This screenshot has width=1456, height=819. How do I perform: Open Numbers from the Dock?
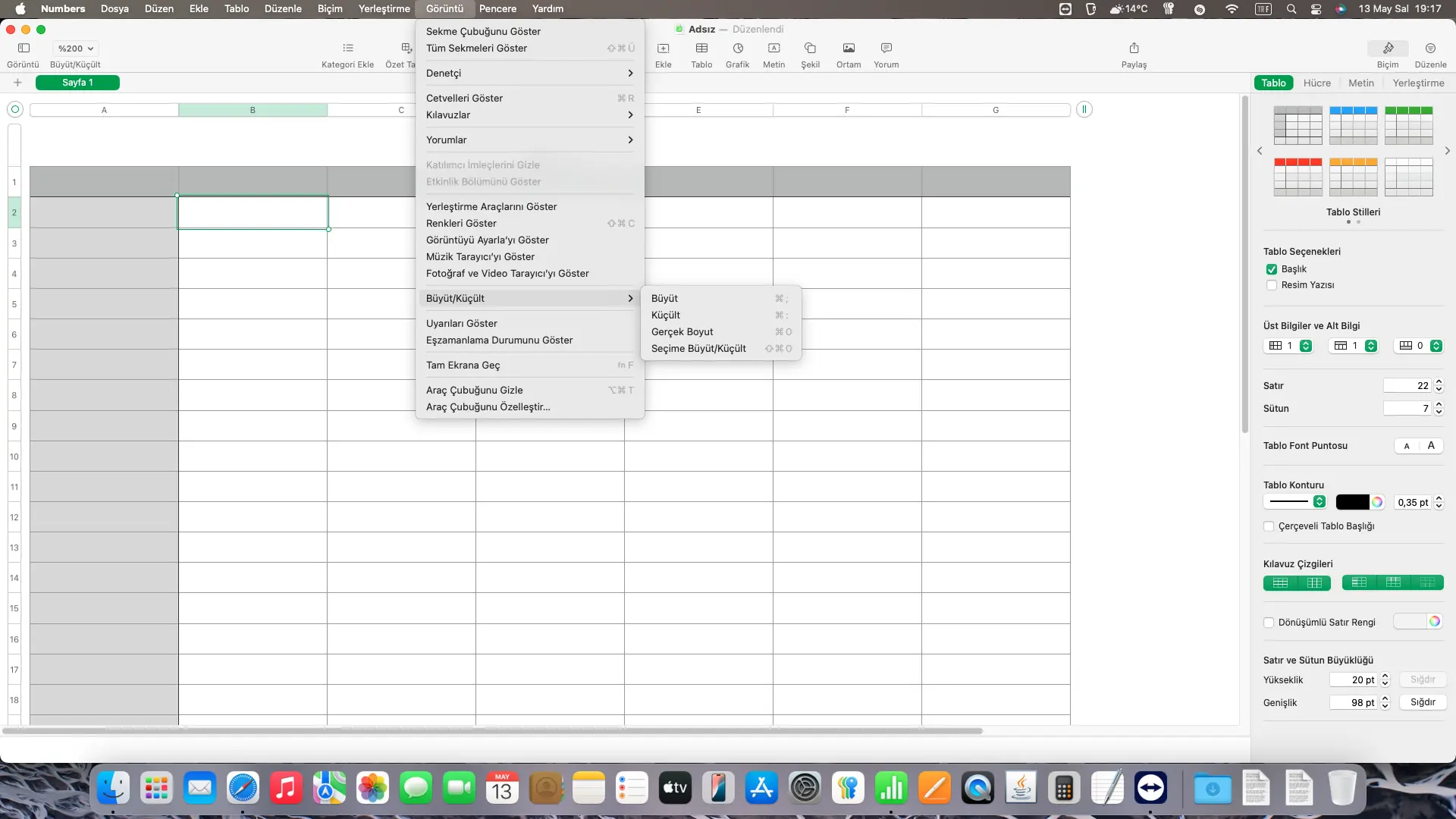pyautogui.click(x=891, y=789)
